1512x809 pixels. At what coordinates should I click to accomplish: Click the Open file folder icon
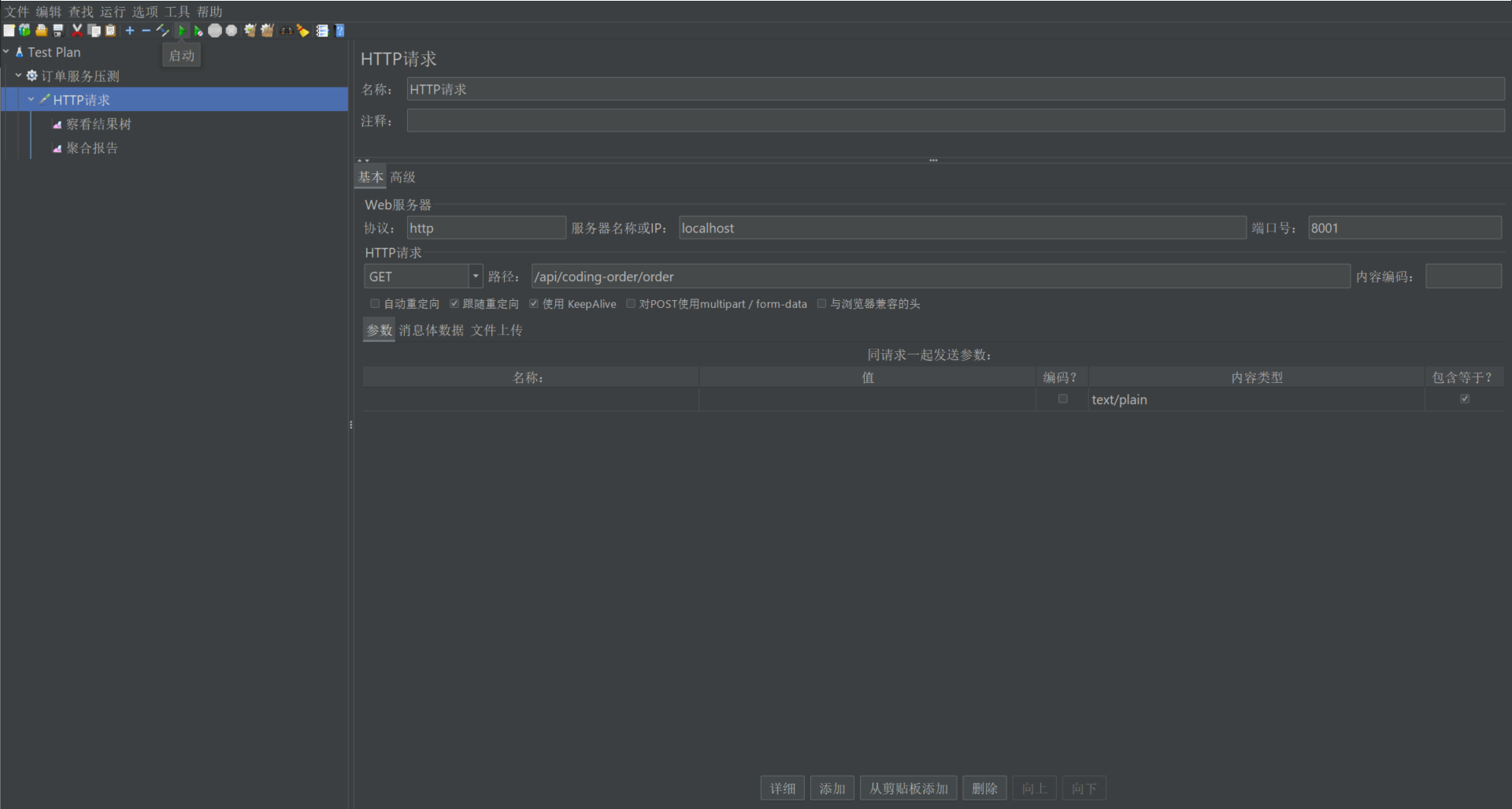coord(42,31)
